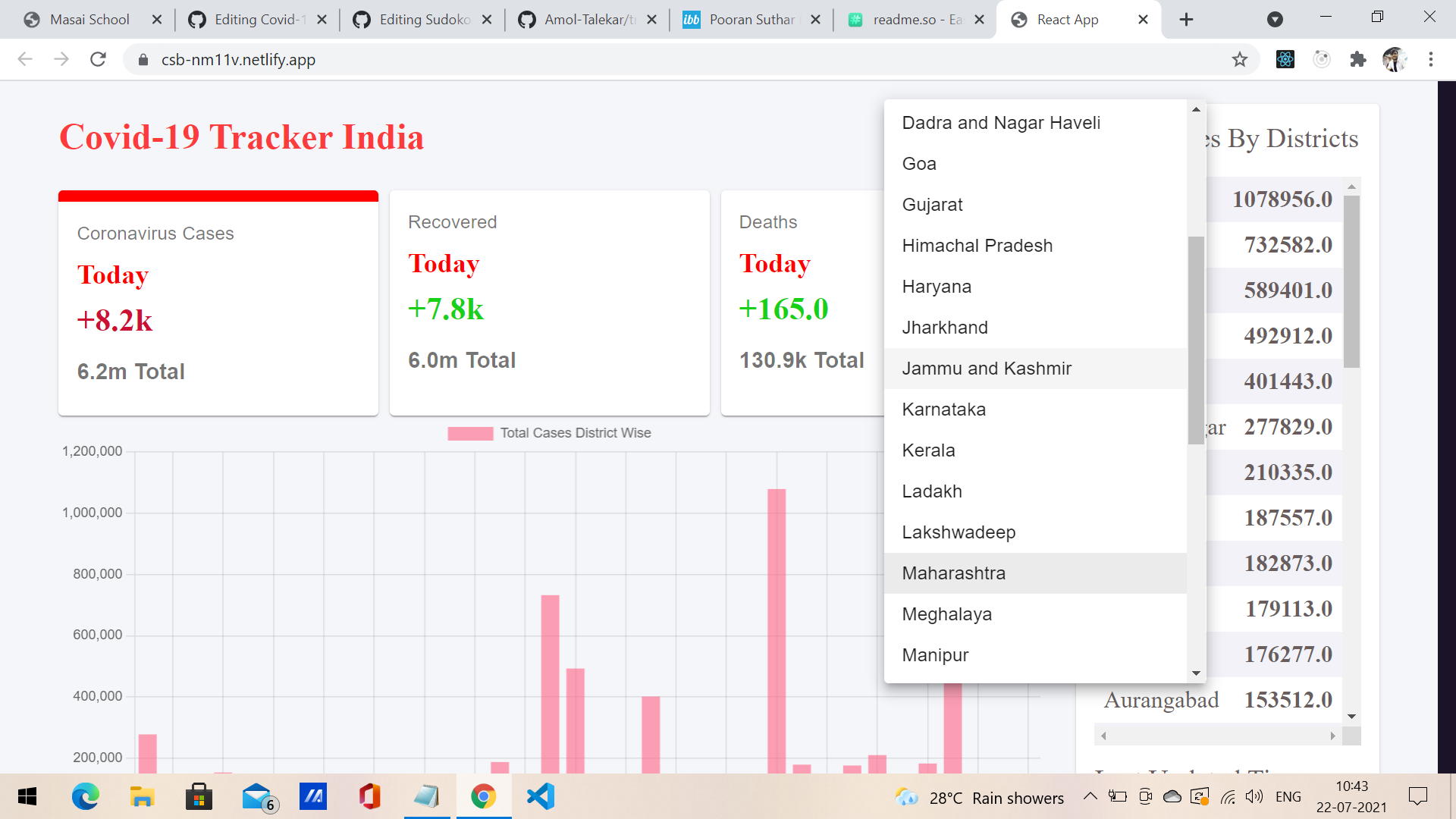Select Dadra and Nagar Haveli option
Screen dimensions: 1456x819
pyautogui.click(x=1035, y=123)
